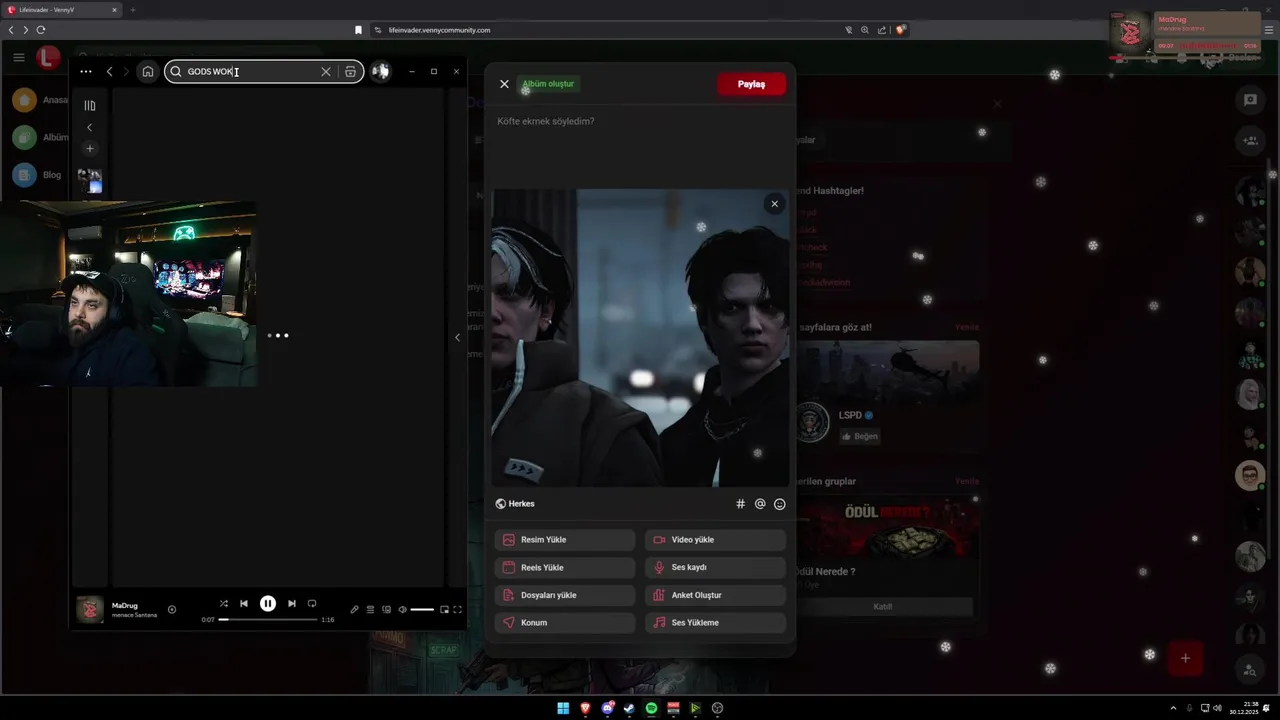
Task: Choose Ses Yükleme option
Action: tap(715, 622)
